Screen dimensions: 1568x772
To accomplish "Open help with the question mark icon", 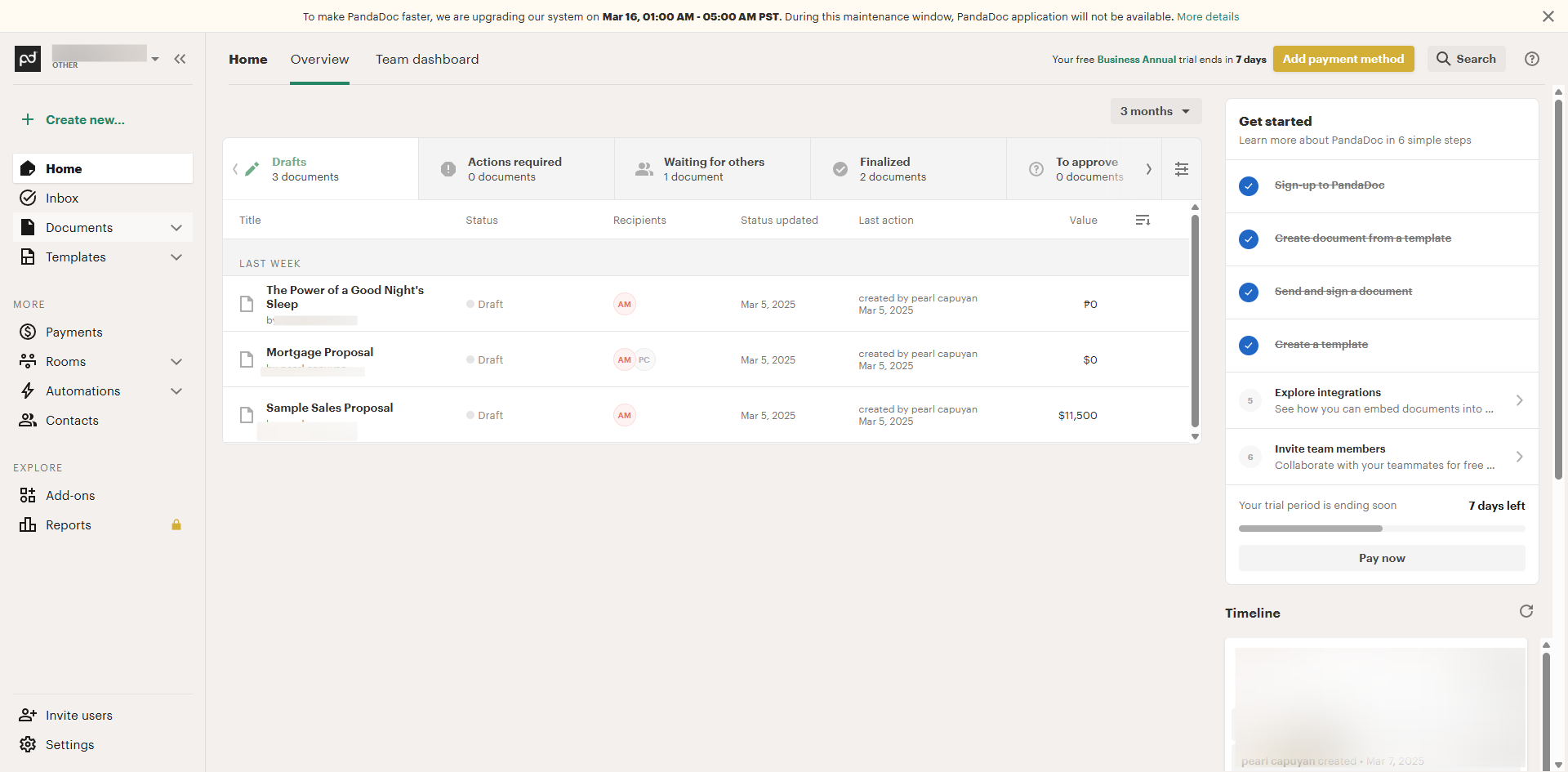I will pos(1532,59).
